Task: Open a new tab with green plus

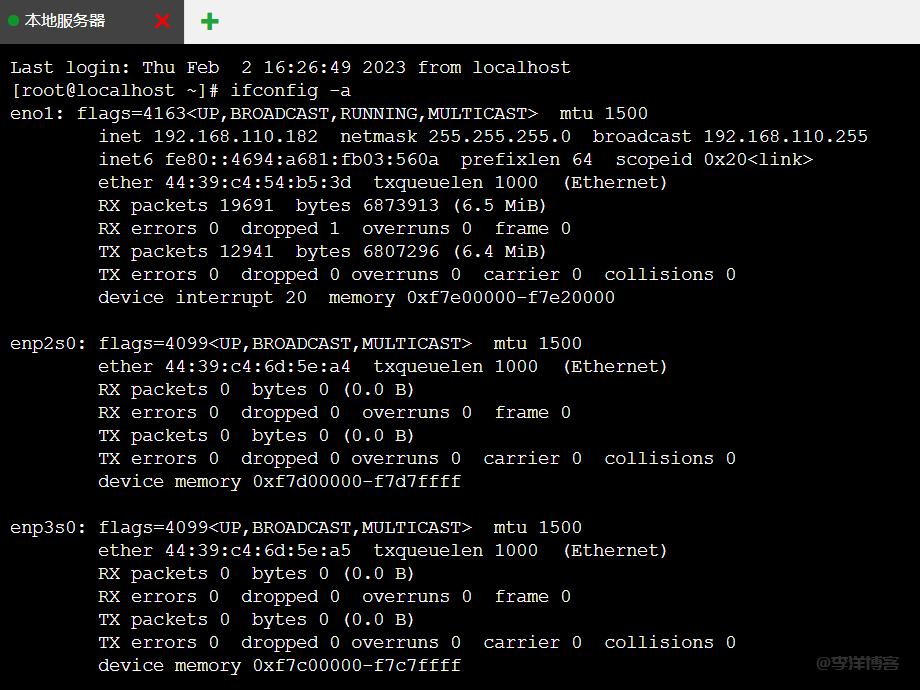Action: [209, 21]
